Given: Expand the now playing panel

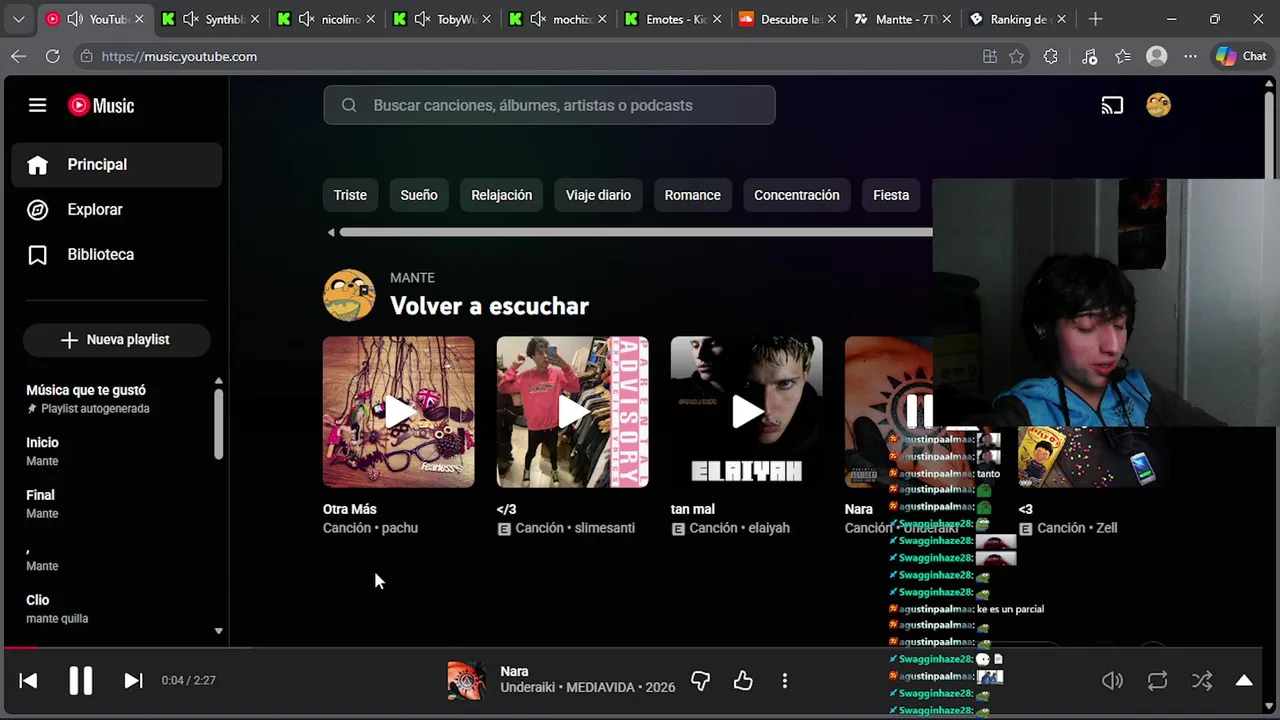Looking at the screenshot, I should [1244, 681].
